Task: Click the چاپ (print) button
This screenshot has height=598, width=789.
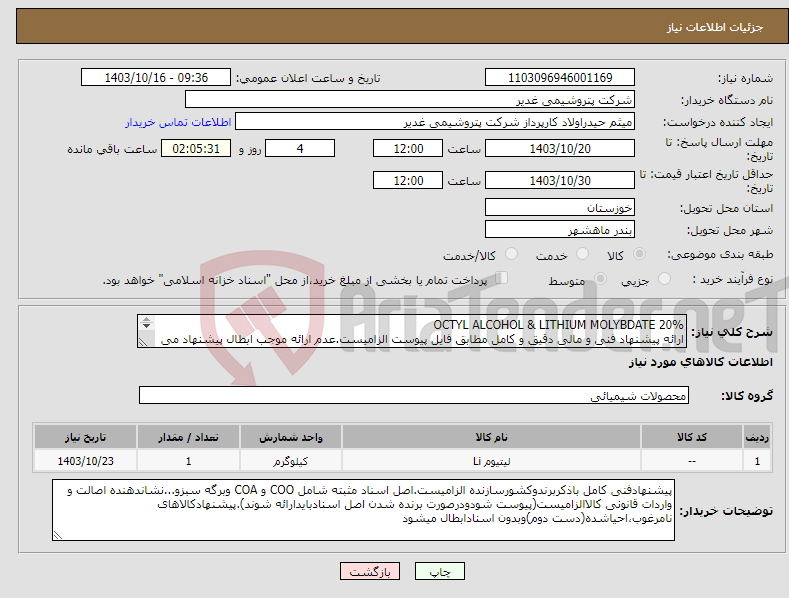Action: click(439, 571)
